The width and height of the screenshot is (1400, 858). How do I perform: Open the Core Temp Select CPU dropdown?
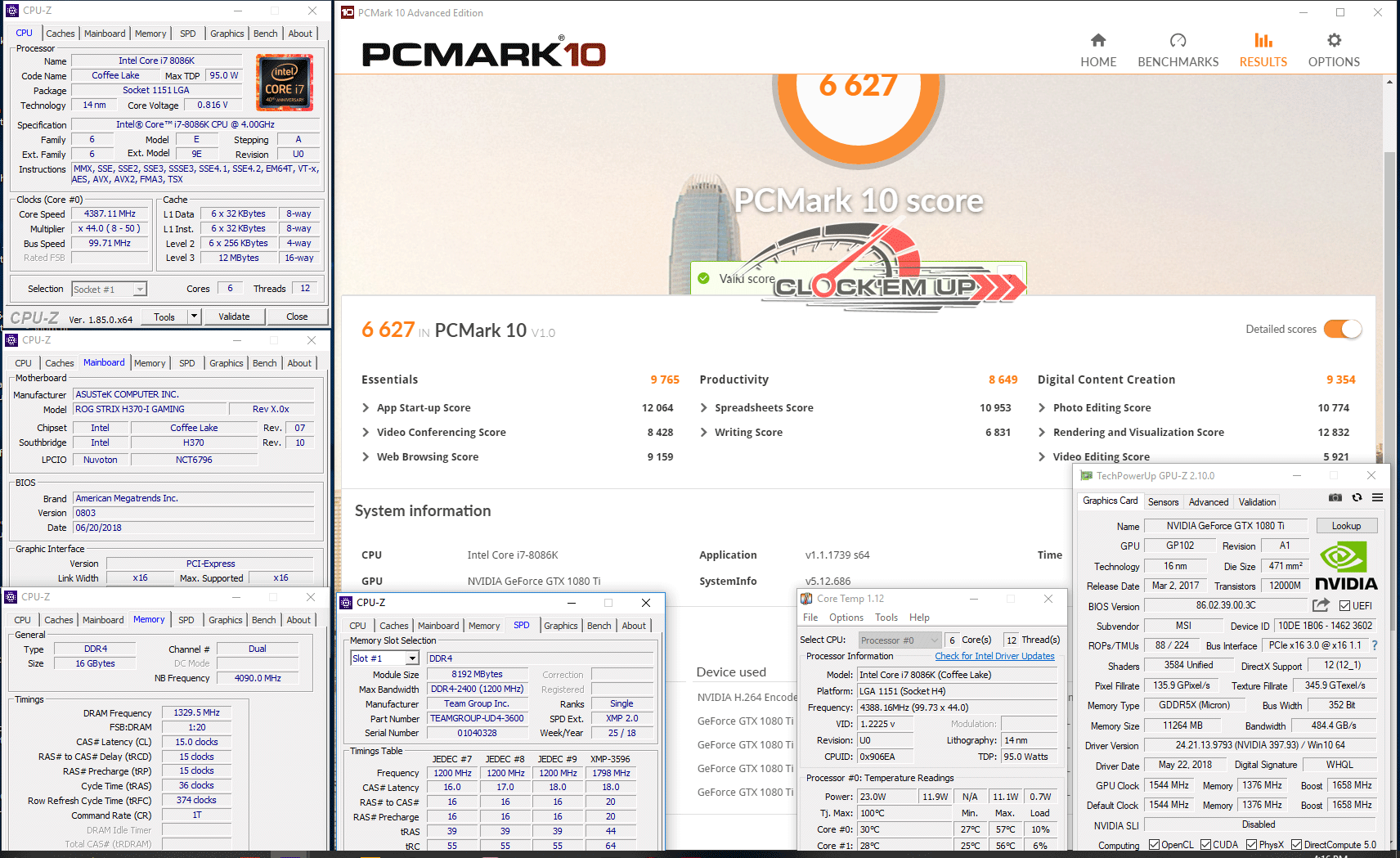tap(933, 640)
